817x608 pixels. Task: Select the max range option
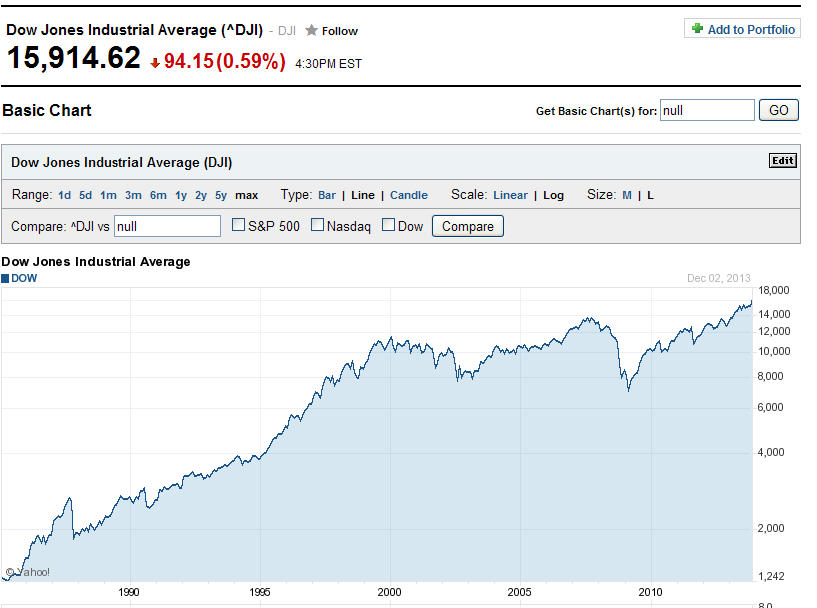point(246,195)
